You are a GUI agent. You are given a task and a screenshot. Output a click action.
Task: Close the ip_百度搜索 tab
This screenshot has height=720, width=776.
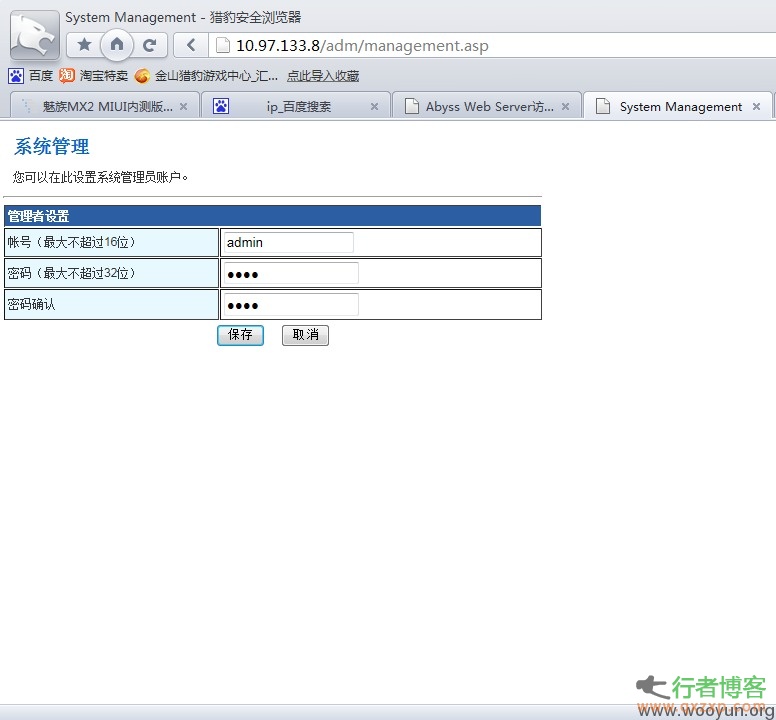click(375, 106)
